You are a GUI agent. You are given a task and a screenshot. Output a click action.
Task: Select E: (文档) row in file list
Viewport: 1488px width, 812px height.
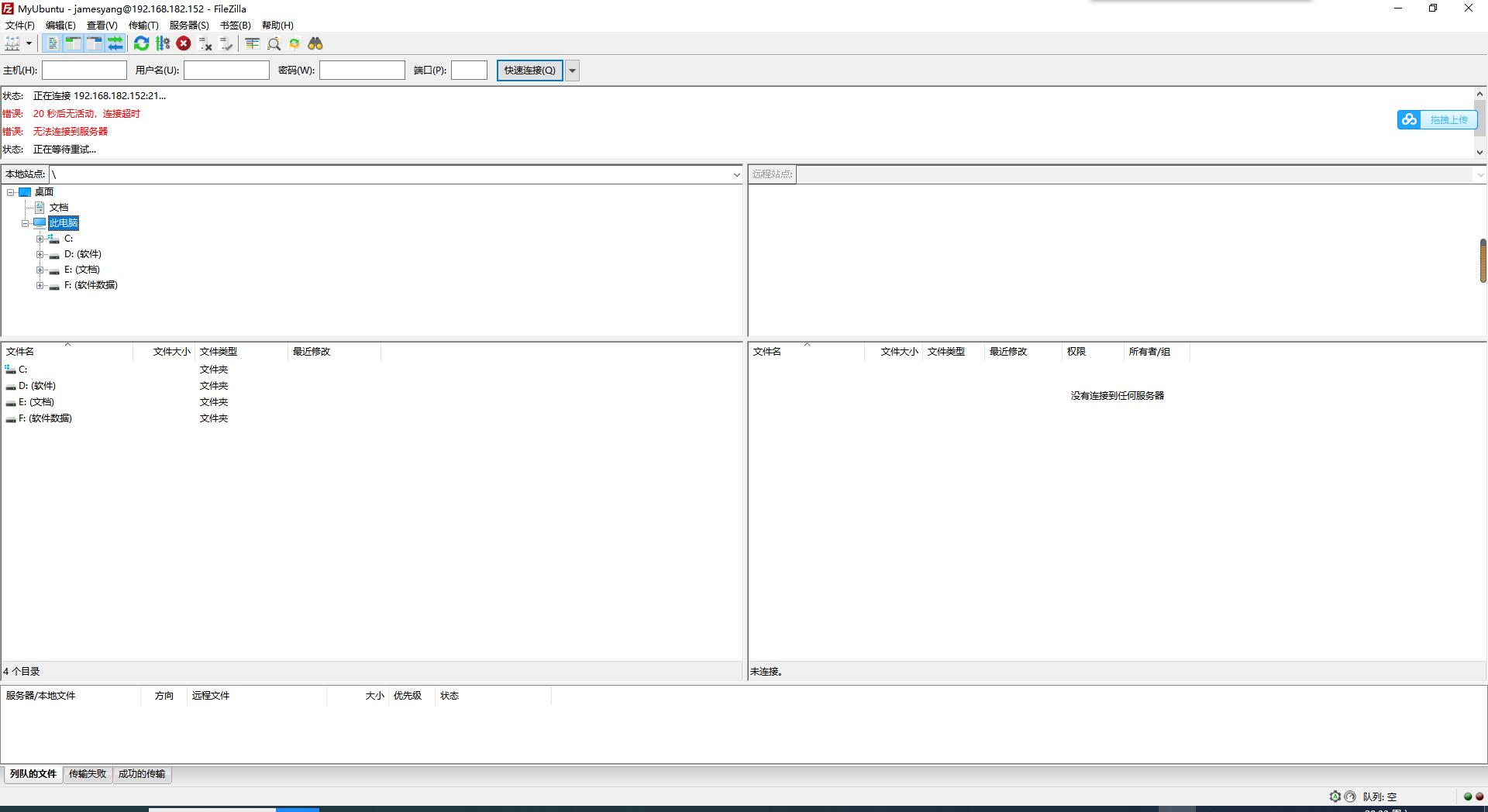click(192, 402)
